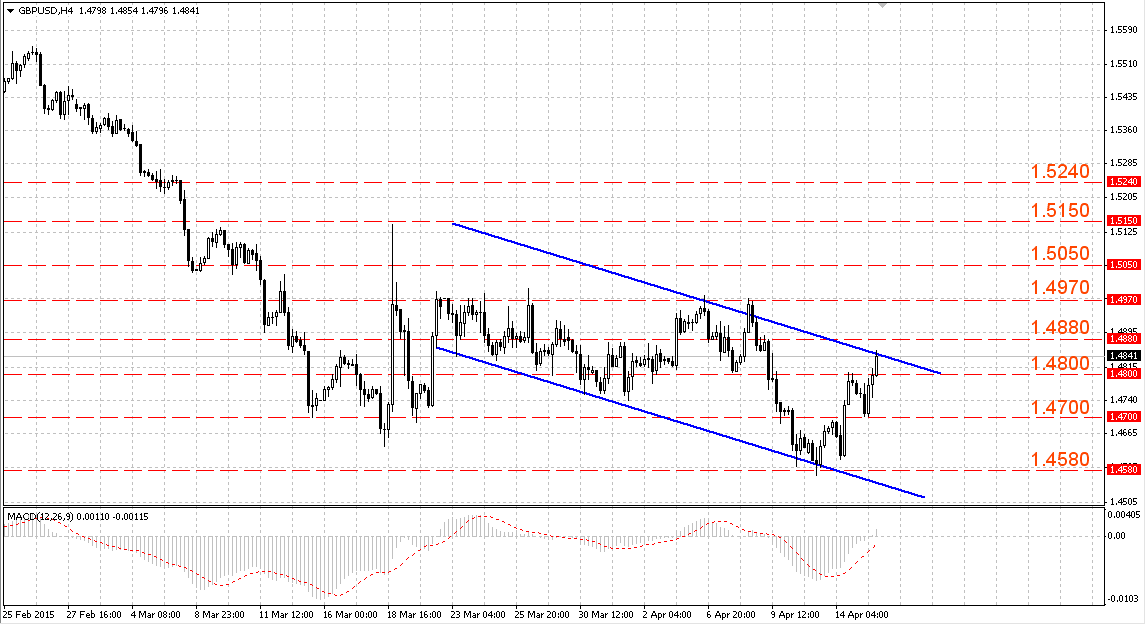This screenshot has width=1147, height=625.
Task: Click the 9 Apr 12:00 time label
Action: coord(796,615)
